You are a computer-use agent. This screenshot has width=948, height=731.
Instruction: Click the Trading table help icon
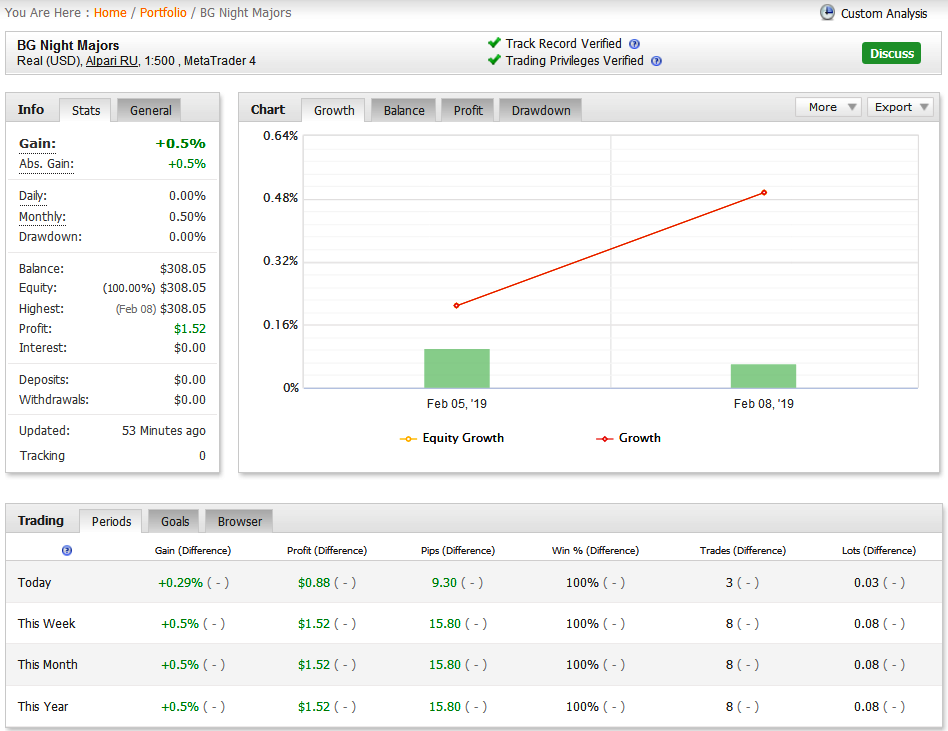(x=67, y=550)
